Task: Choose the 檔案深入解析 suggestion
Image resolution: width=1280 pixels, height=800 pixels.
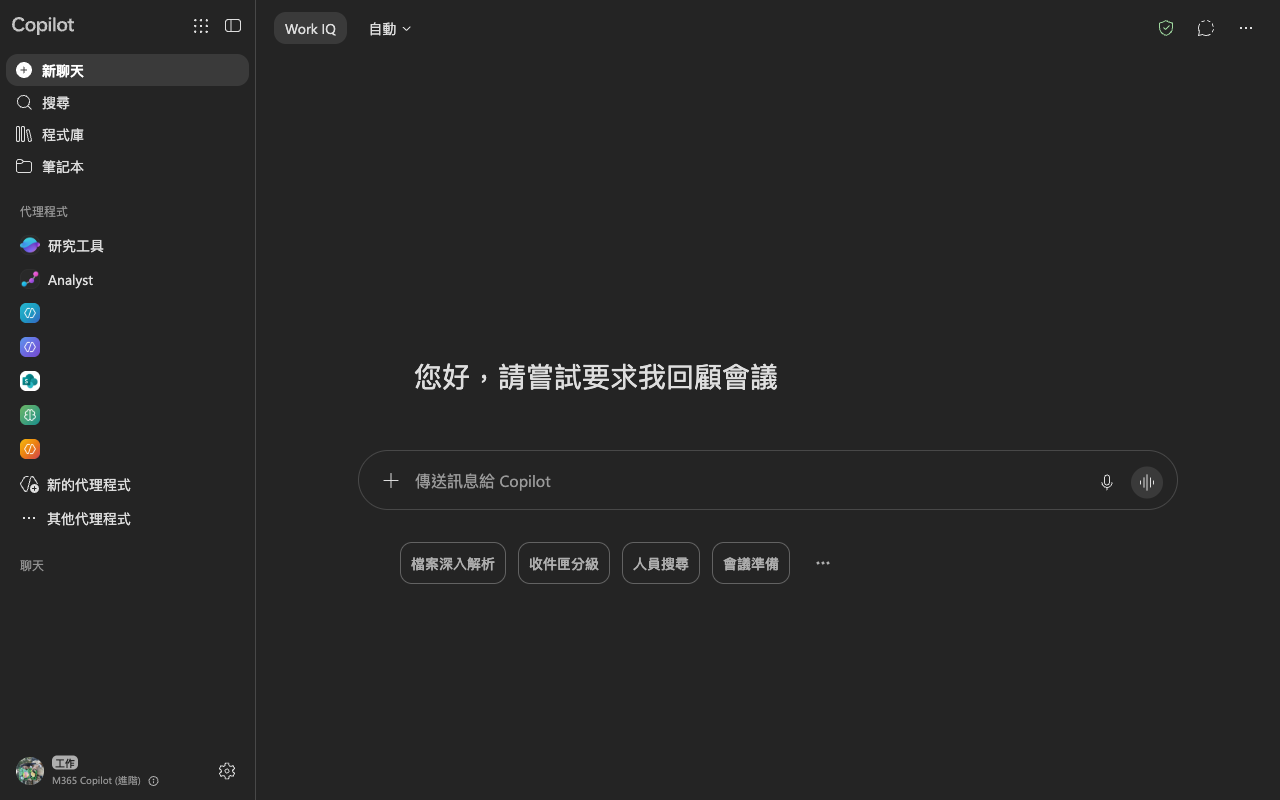Action: coord(453,563)
